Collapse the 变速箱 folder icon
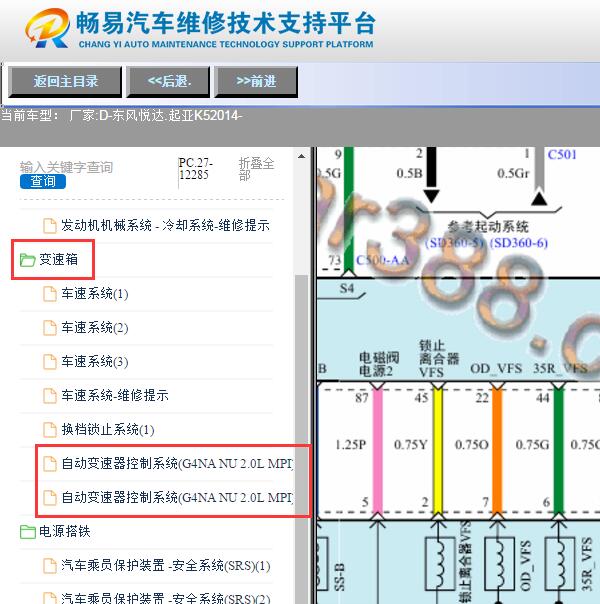 pyautogui.click(x=27, y=260)
